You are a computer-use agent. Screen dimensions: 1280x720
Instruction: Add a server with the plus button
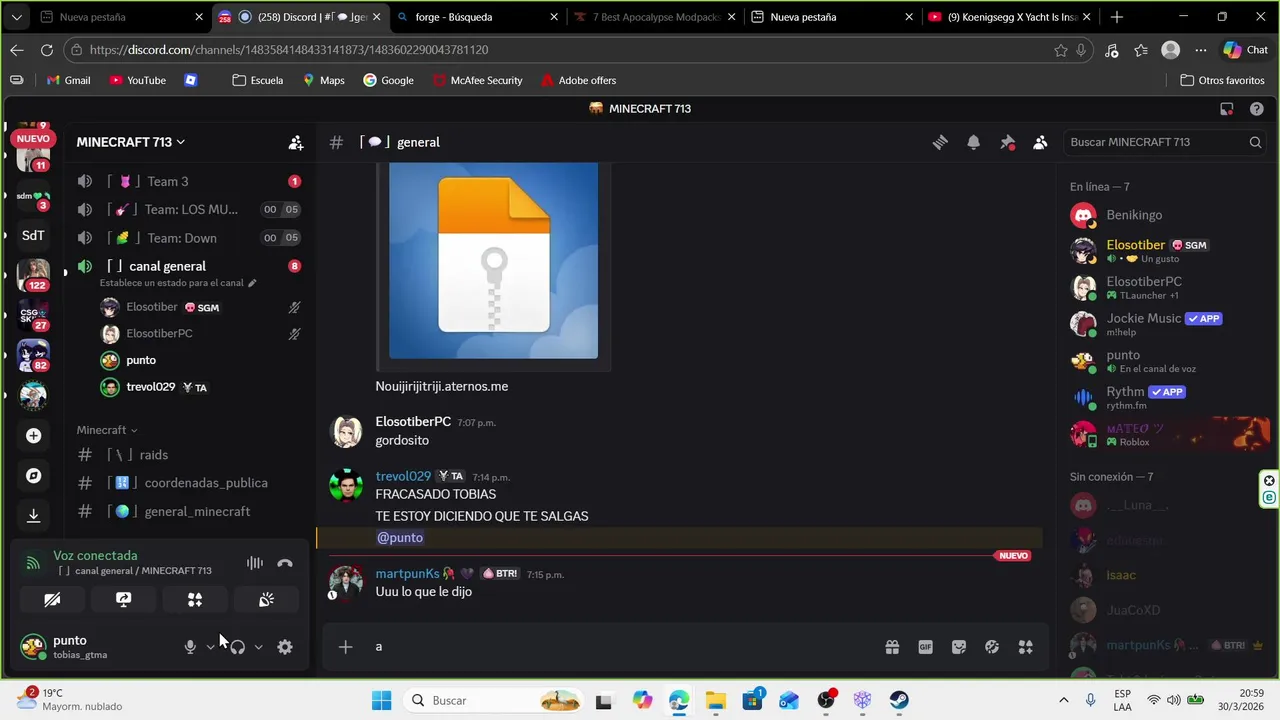point(33,436)
